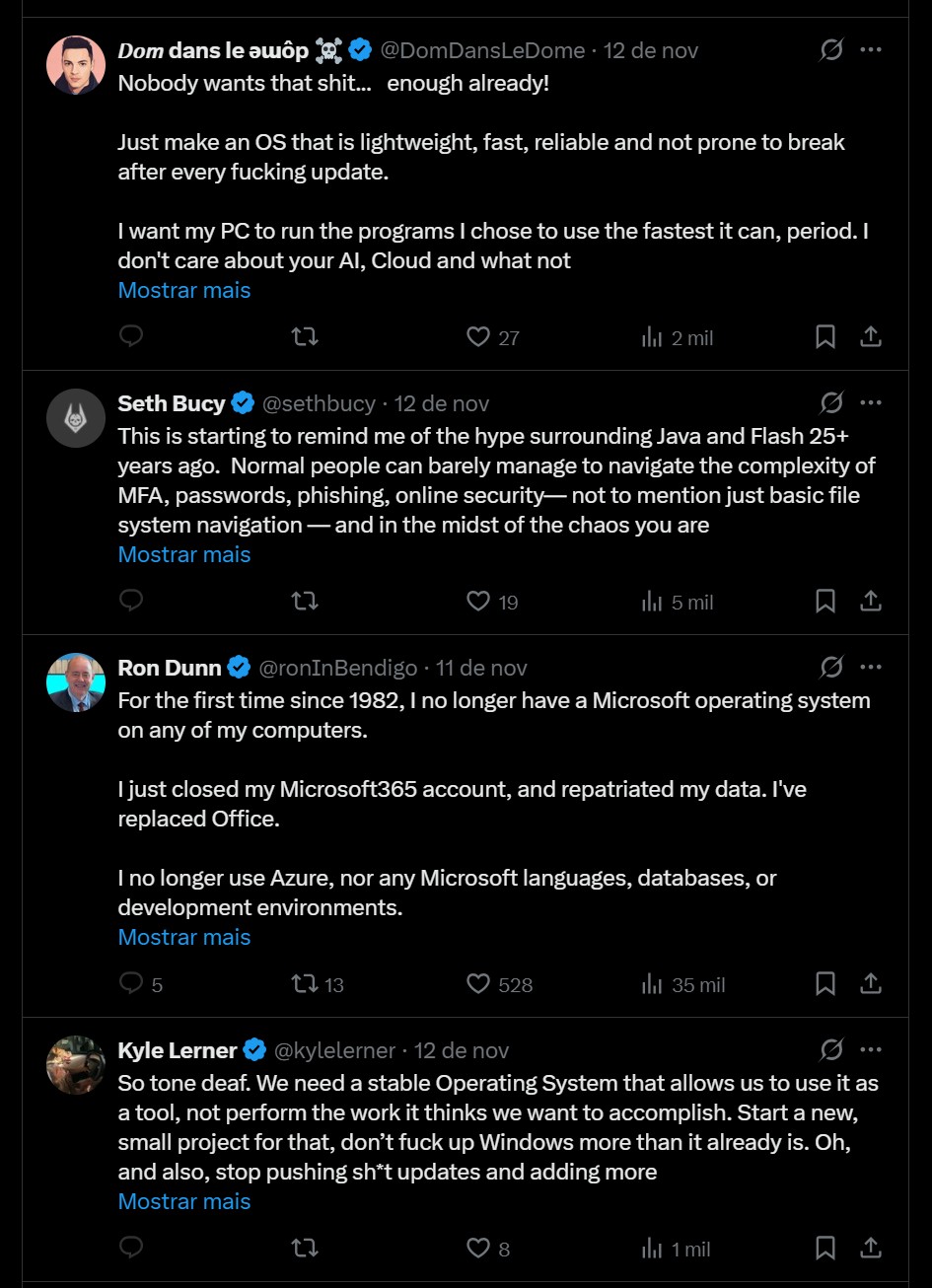Viewport: 932px width, 1288px height.
Task: Open more options on Dom's tweet
Action: tap(871, 49)
